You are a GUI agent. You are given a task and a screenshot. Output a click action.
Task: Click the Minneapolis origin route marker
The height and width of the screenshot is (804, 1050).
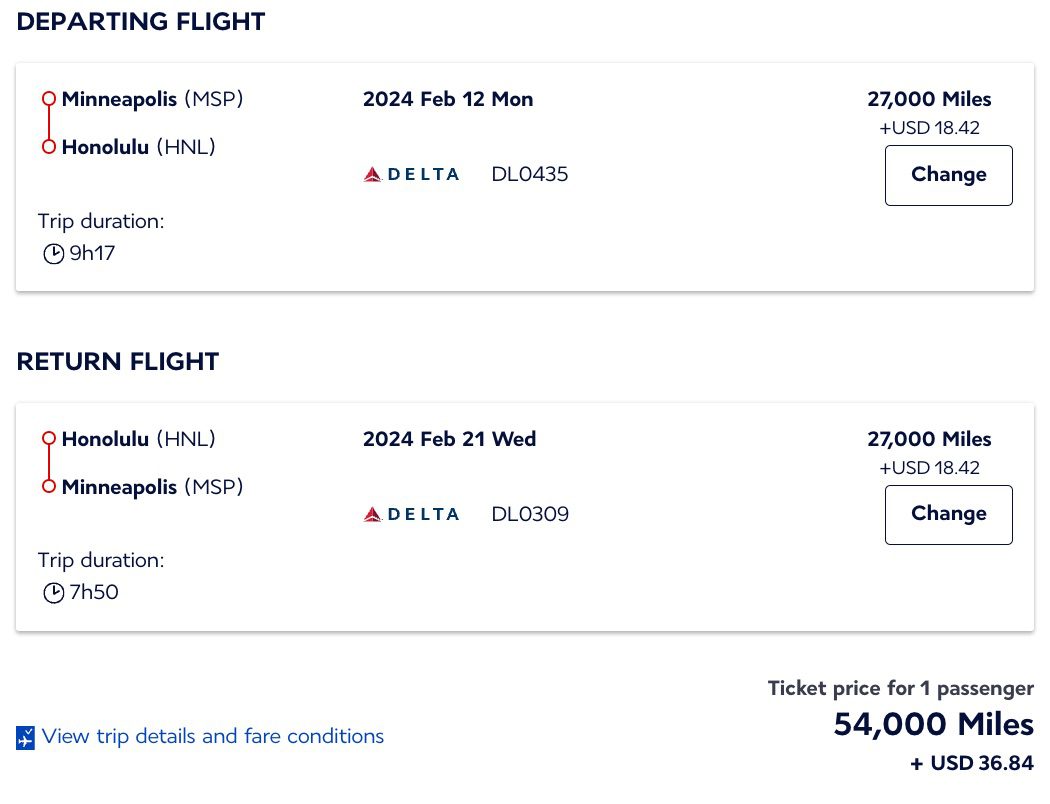[x=48, y=98]
